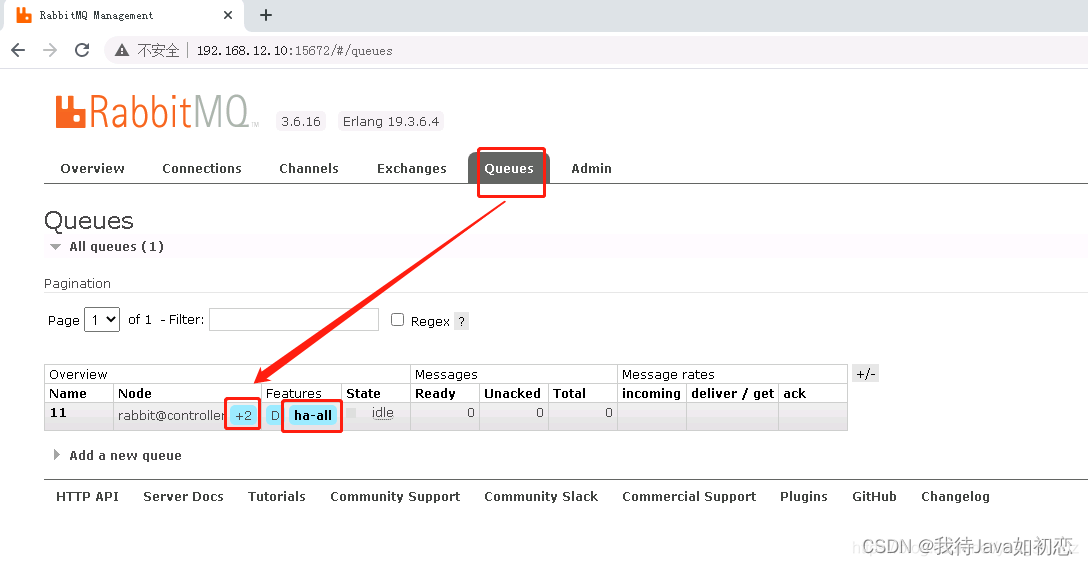Screen dimensions: 1088x566
Task: Sort by ack column header
Action: click(x=794, y=393)
